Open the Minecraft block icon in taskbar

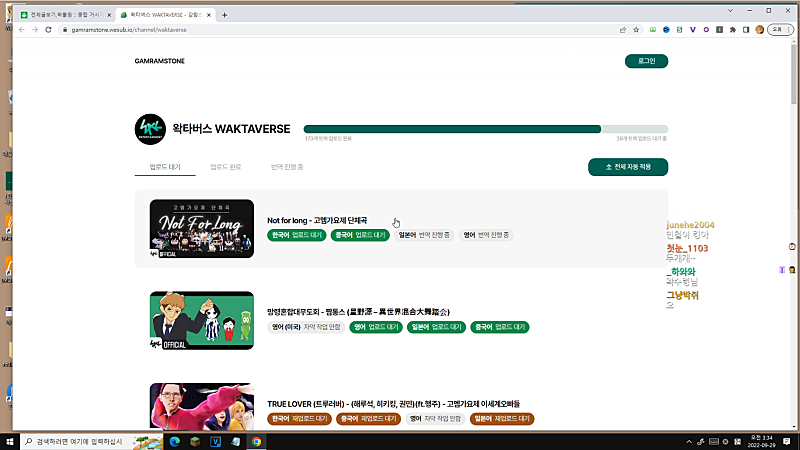tap(195, 442)
